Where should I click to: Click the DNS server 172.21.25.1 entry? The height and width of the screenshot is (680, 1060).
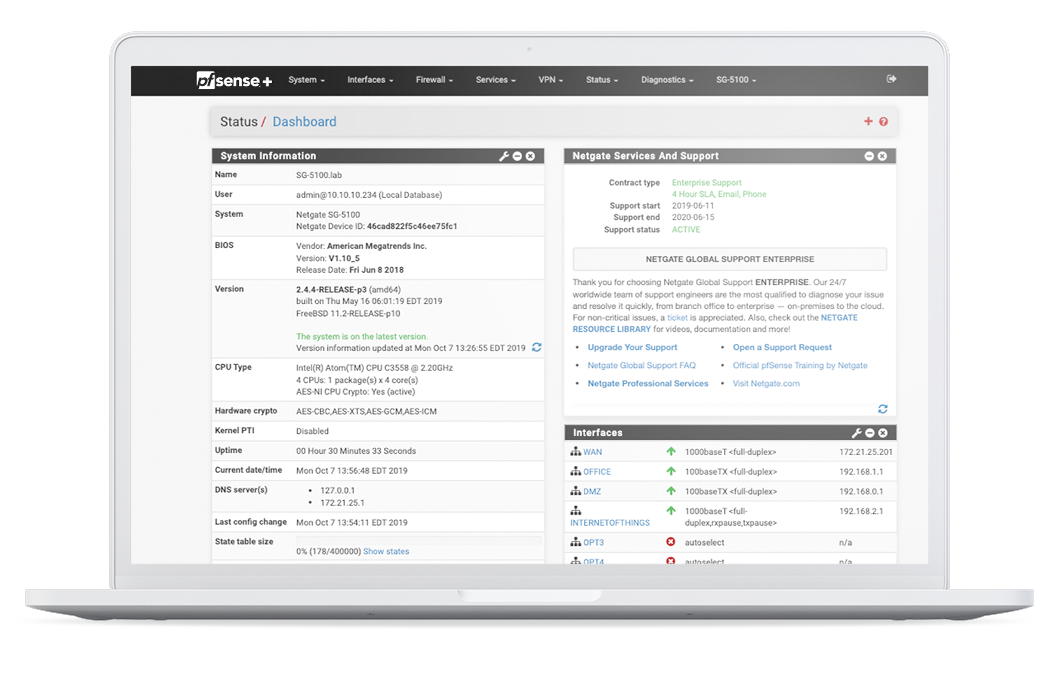click(342, 503)
